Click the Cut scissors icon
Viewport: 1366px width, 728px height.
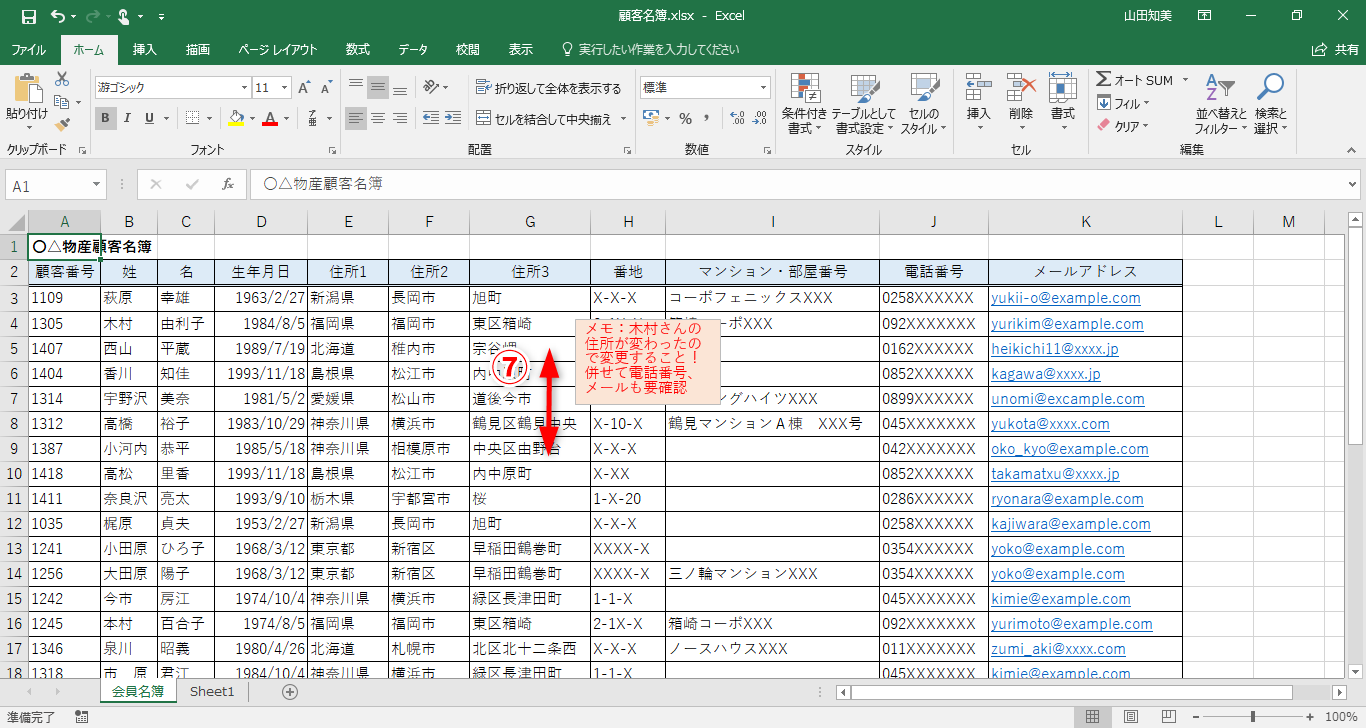[x=62, y=79]
